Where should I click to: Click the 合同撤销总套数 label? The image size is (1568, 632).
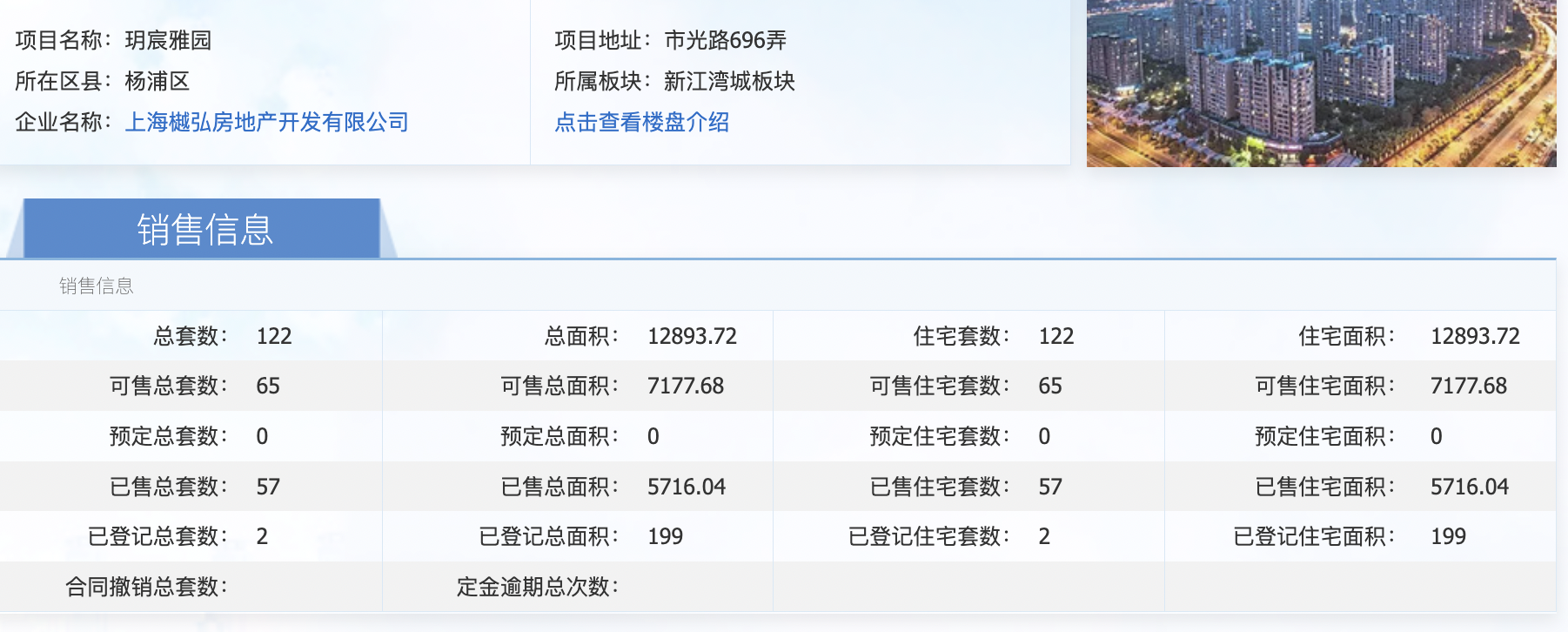[146, 587]
